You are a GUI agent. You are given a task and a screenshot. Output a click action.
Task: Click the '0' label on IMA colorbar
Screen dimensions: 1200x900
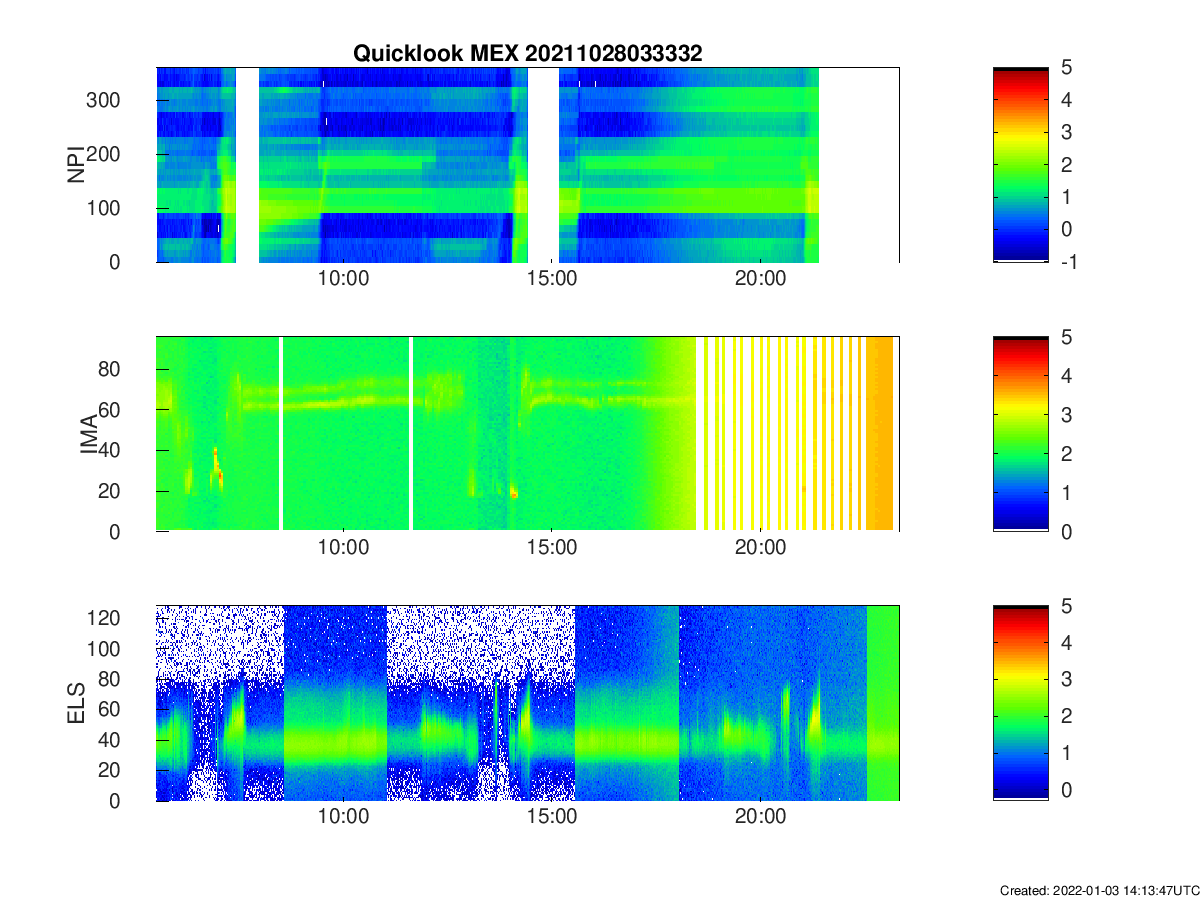point(1066,531)
